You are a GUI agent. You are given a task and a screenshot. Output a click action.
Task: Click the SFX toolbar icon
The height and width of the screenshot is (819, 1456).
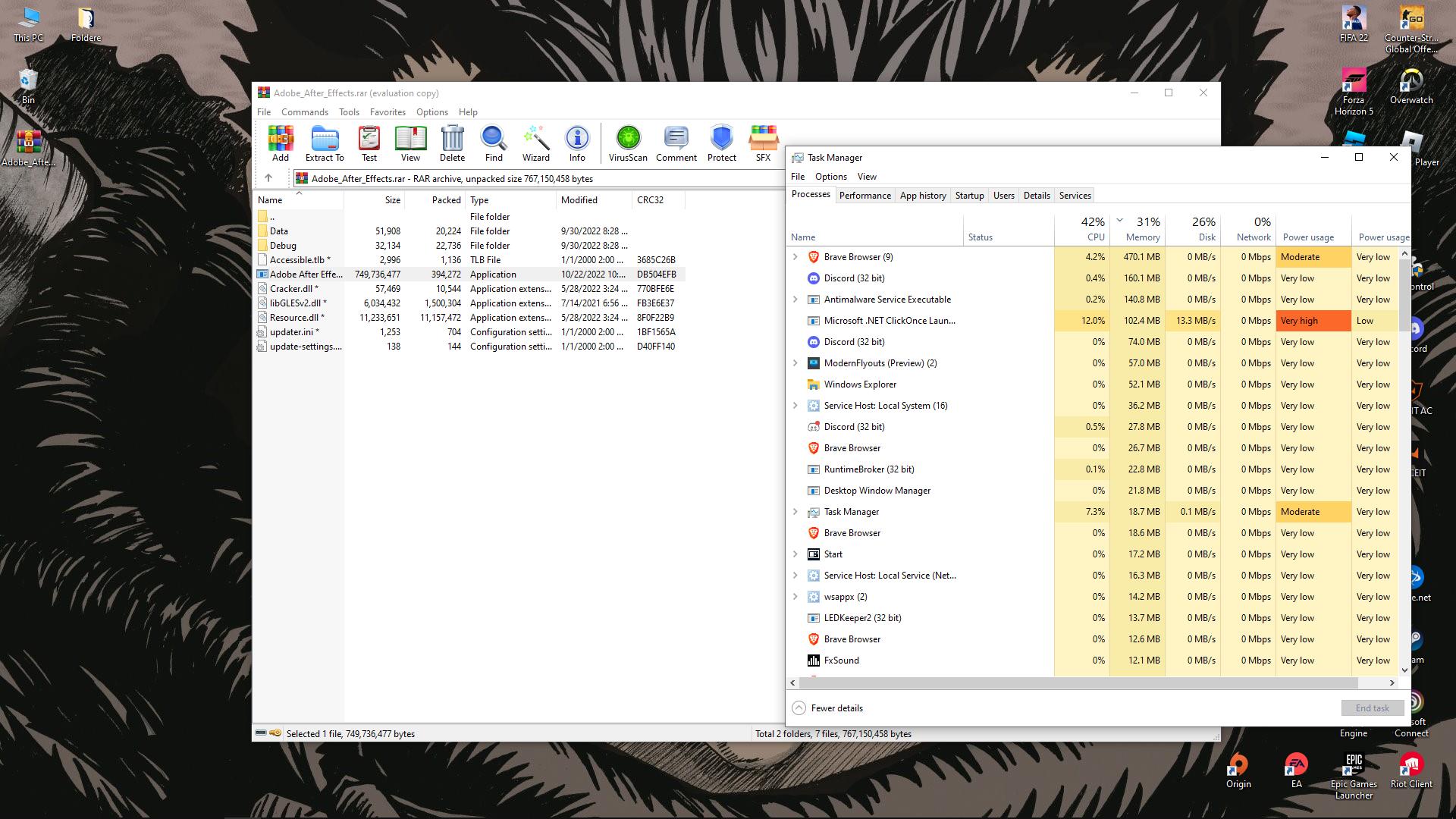tap(763, 143)
